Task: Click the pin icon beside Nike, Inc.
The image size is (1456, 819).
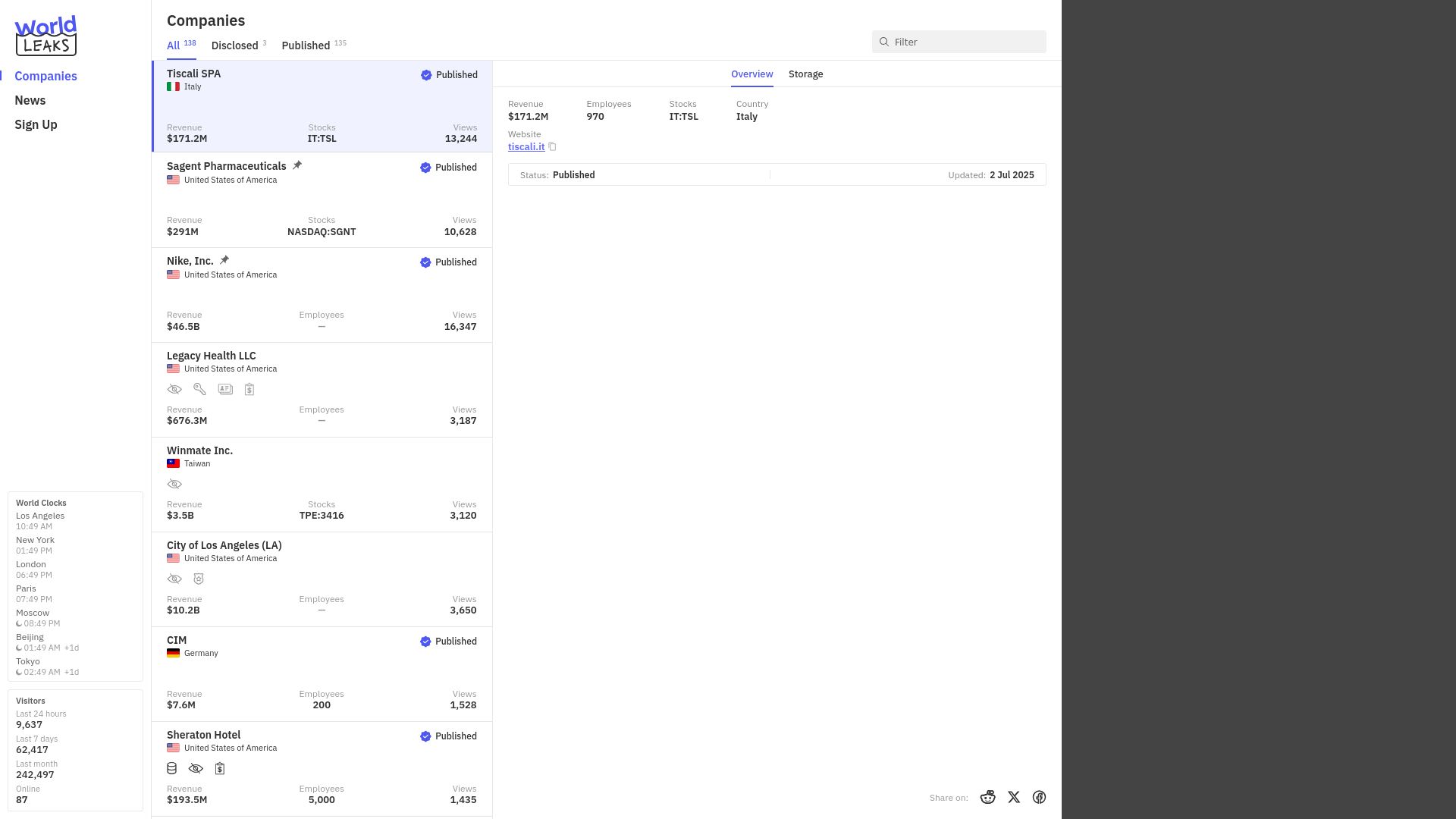Action: 224,260
